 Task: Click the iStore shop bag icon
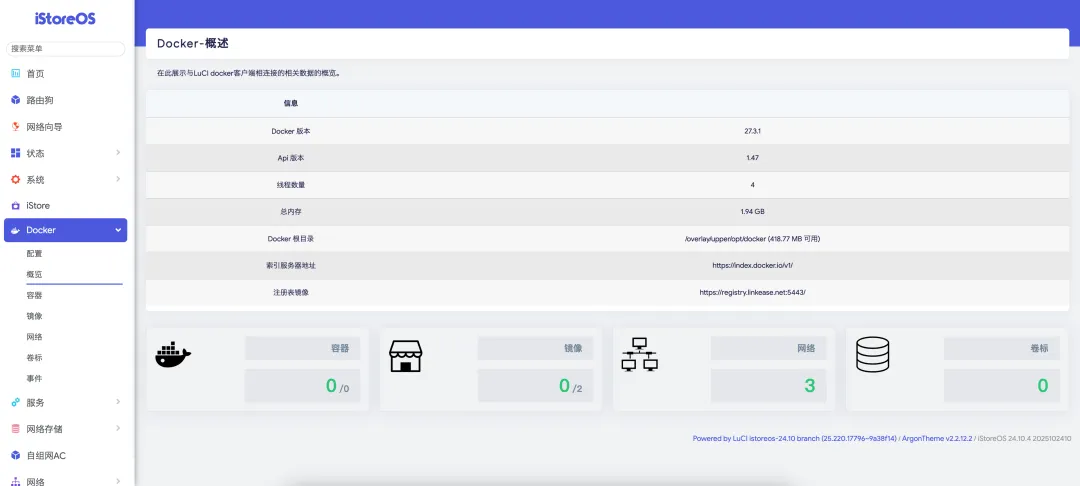(x=16, y=206)
